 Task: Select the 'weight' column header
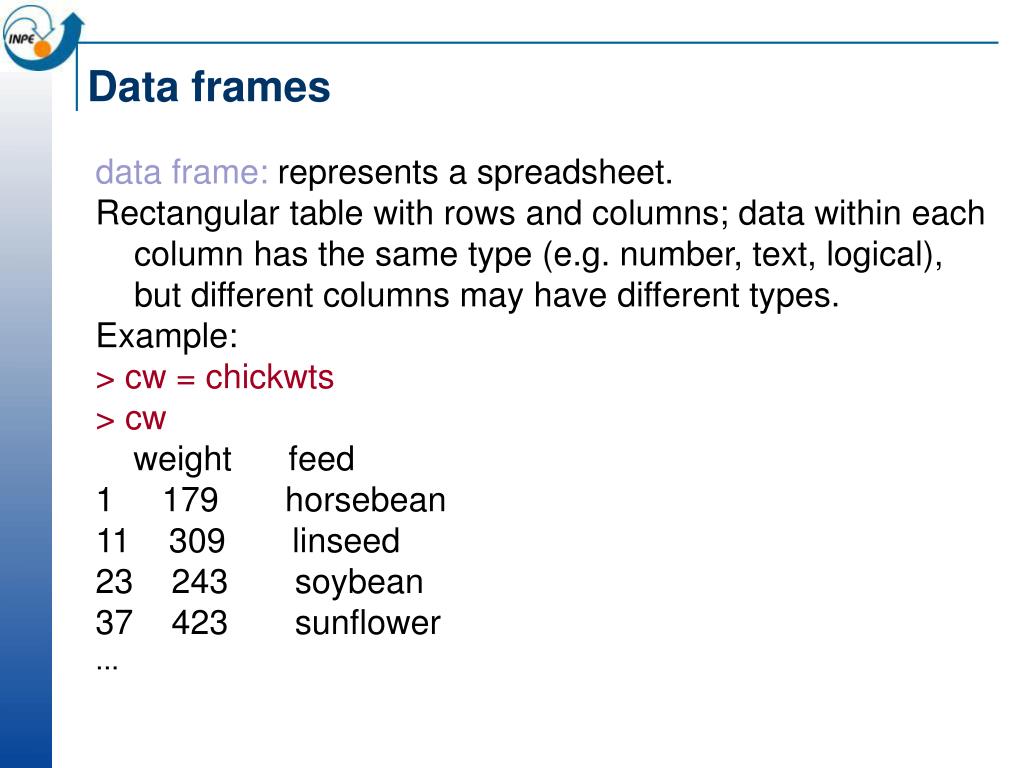click(182, 460)
